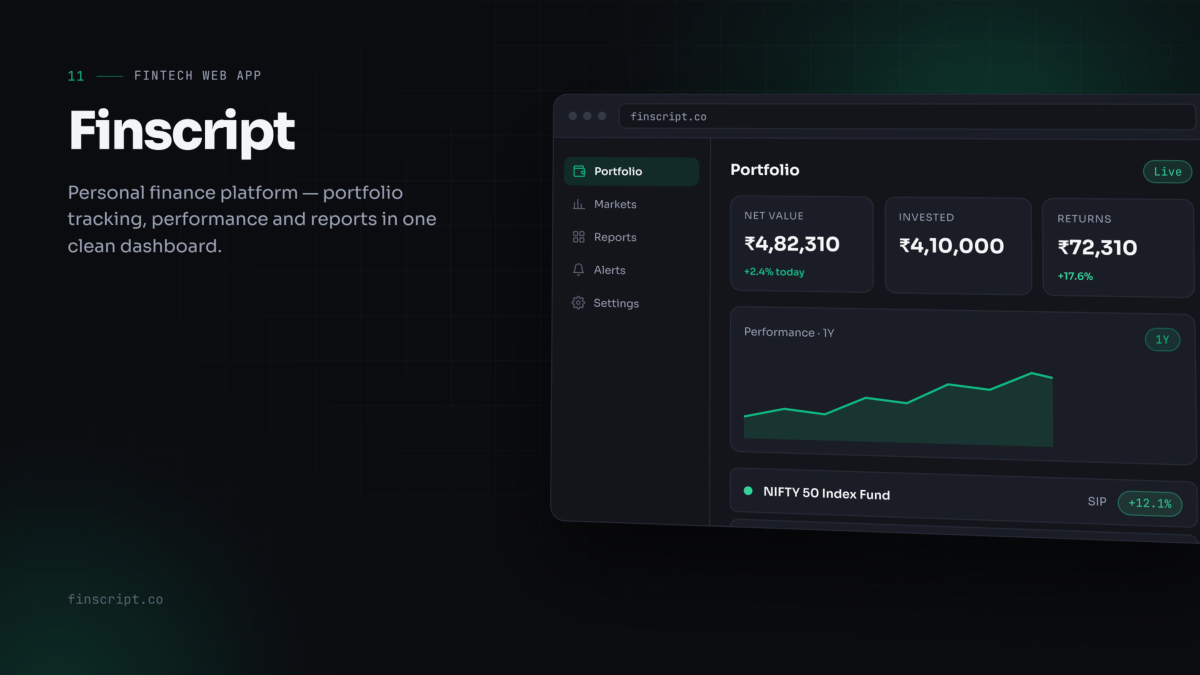Click the gear icon beside Settings
The image size is (1200, 675).
(x=578, y=303)
